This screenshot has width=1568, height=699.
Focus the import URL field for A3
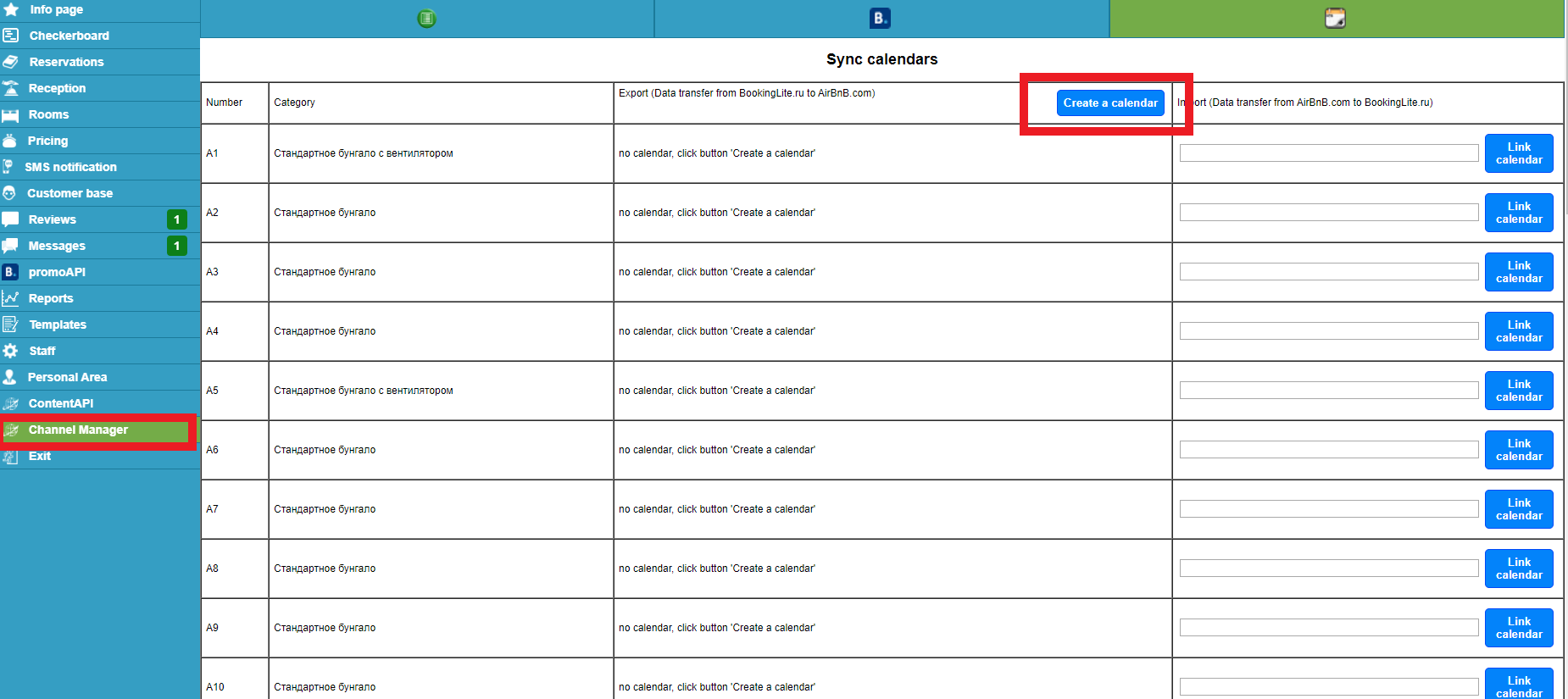coord(1329,272)
